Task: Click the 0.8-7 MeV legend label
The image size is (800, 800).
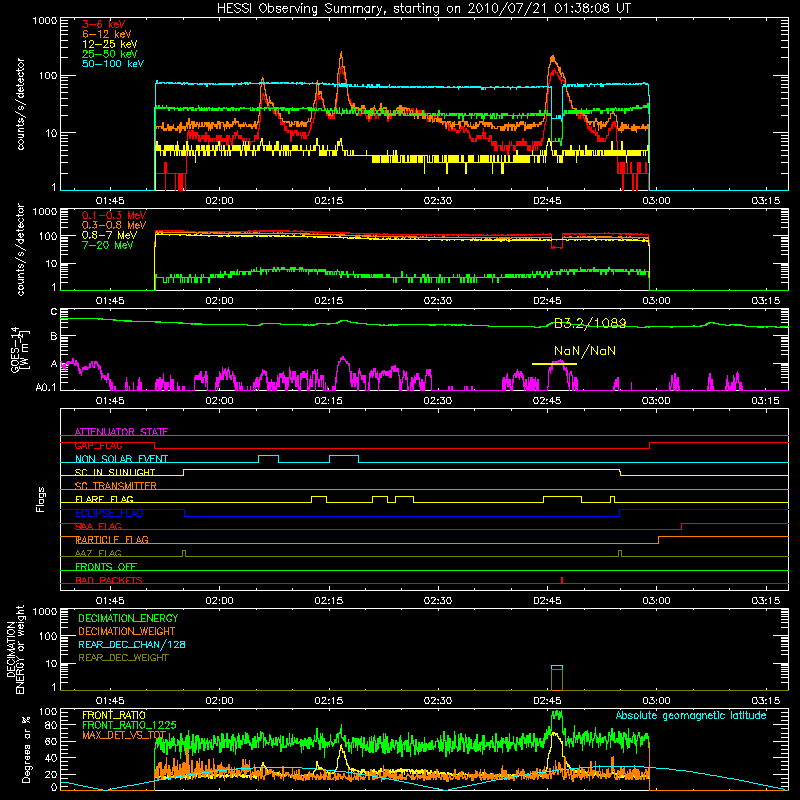Action: tap(109, 235)
